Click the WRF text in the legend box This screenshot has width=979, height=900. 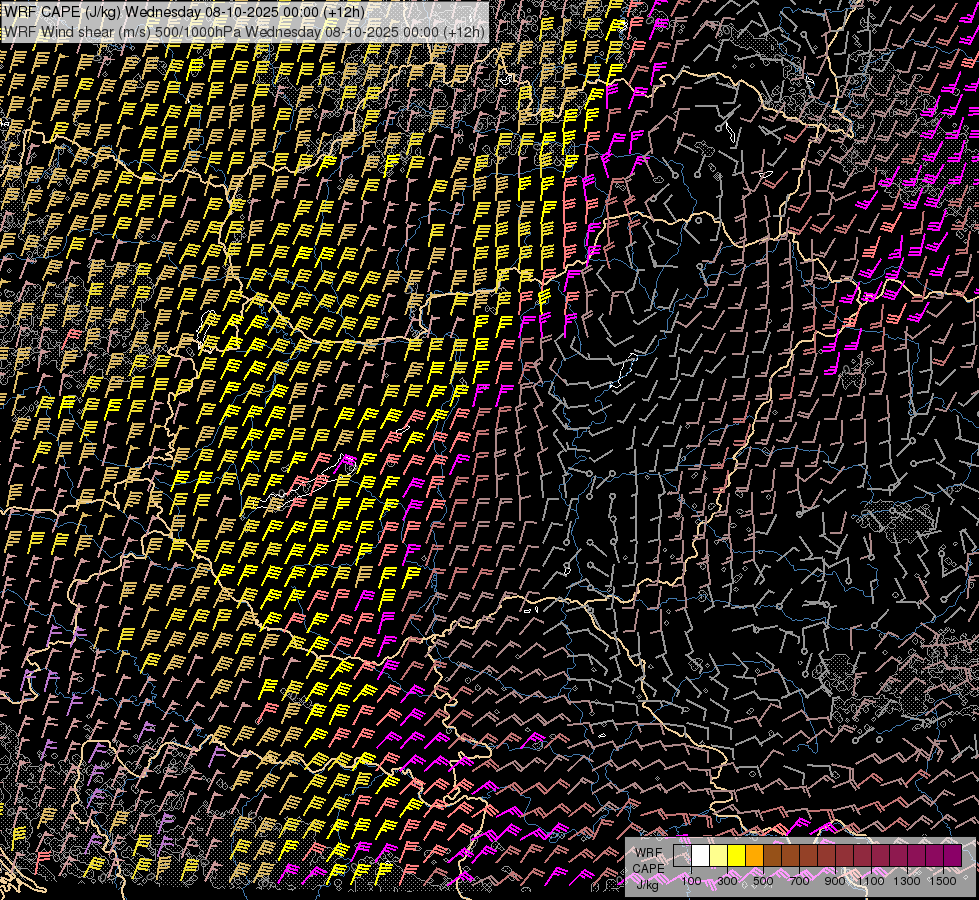tap(648, 852)
